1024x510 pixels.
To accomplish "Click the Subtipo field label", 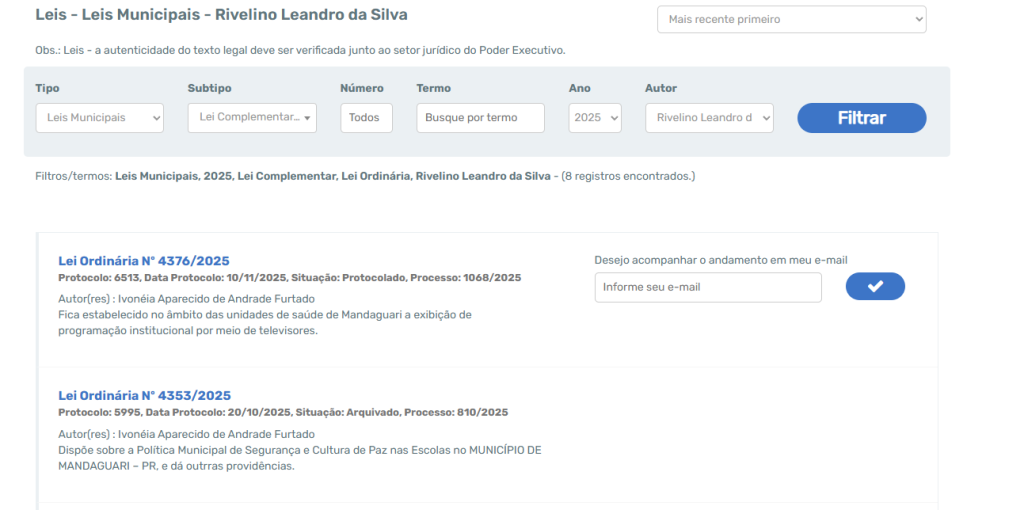I will click(209, 88).
